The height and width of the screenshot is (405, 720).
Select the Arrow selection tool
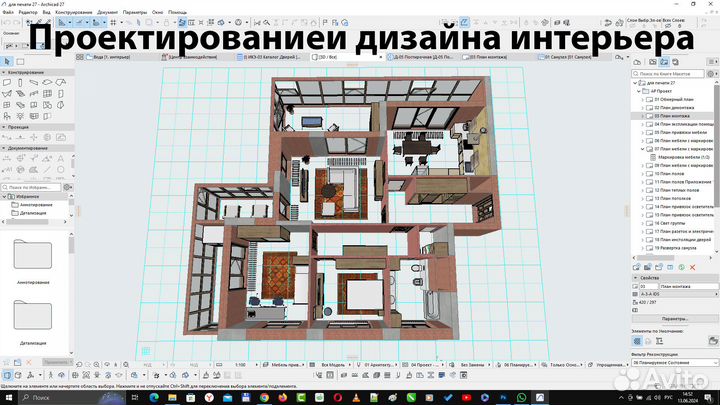click(7, 61)
